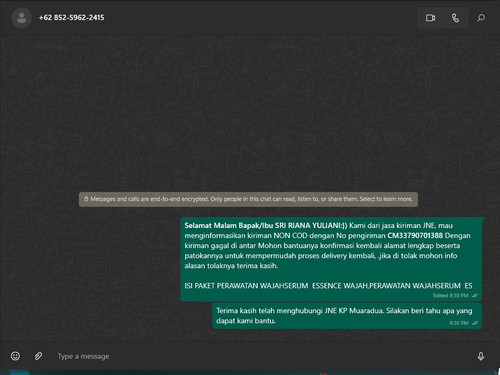The width and height of the screenshot is (500, 375).
Task: Click the Edited 9:30 PM timestamp
Action: coord(451,295)
